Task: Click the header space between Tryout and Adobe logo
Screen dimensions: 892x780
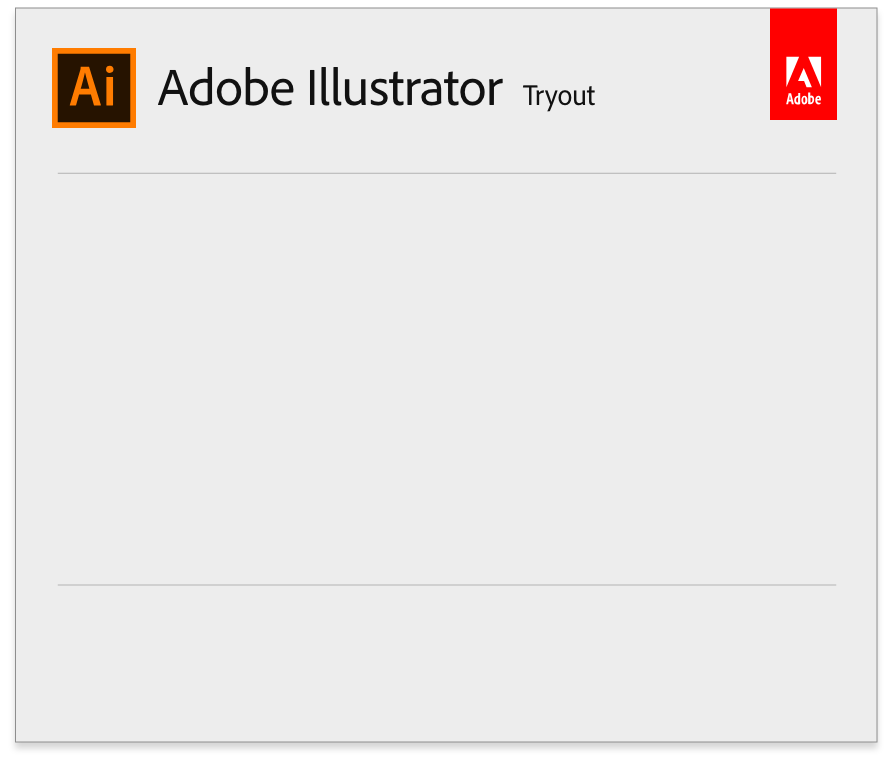Action: point(683,91)
